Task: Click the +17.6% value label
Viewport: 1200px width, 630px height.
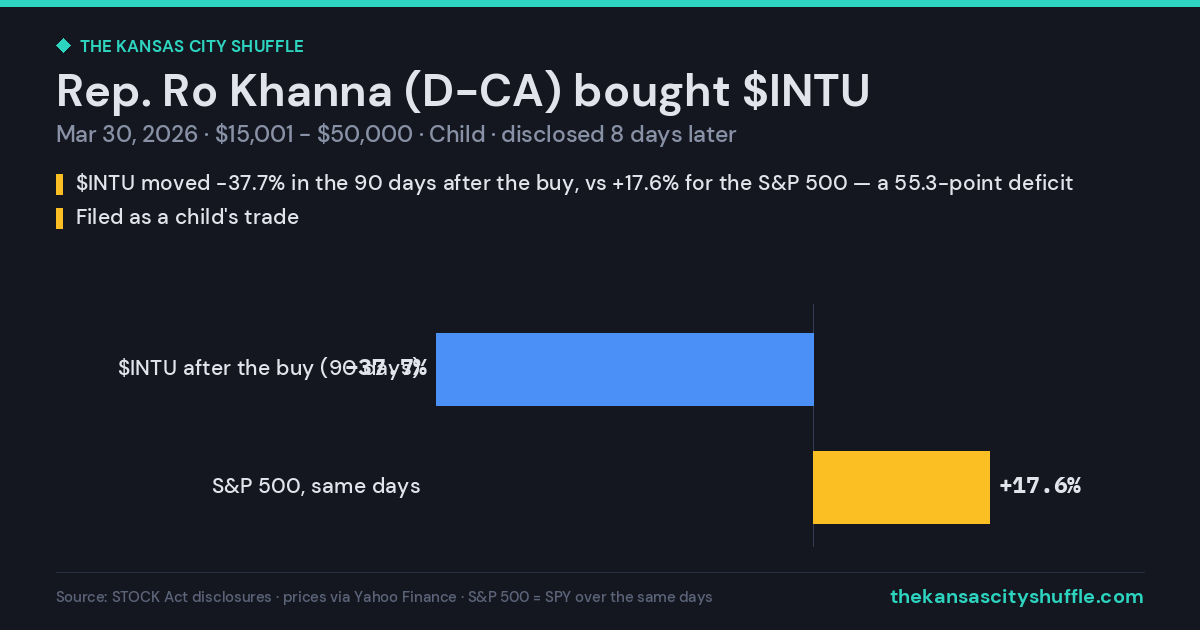Action: pos(1040,486)
